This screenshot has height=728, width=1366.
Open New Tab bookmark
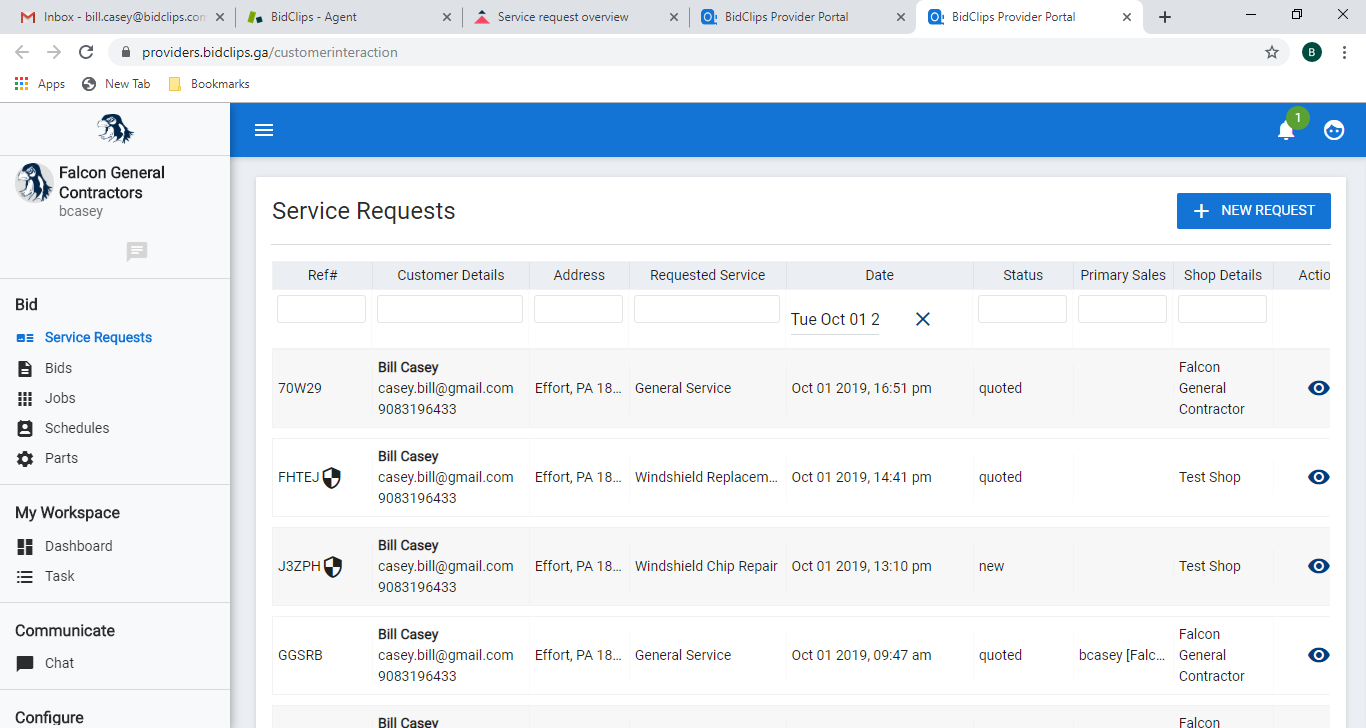click(x=116, y=84)
